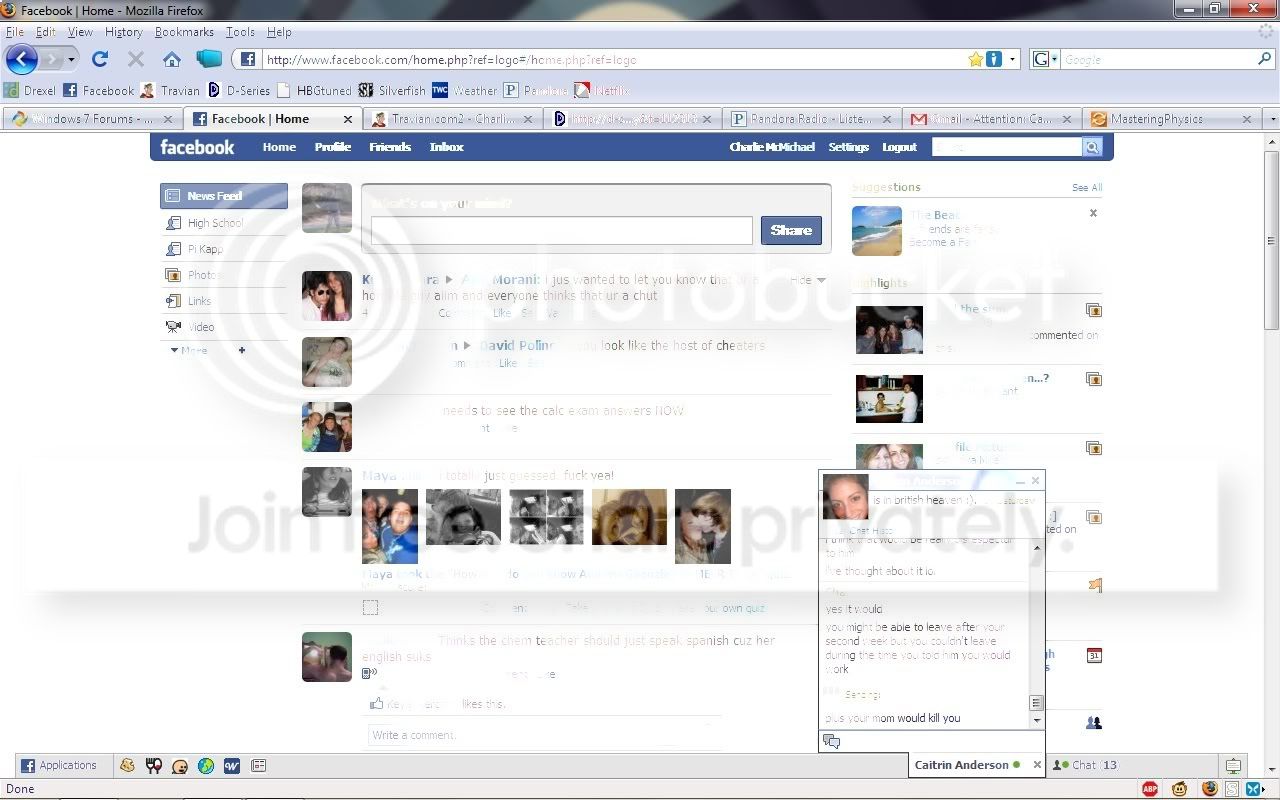
Task: Open the Travian bookmark
Action: 170,90
